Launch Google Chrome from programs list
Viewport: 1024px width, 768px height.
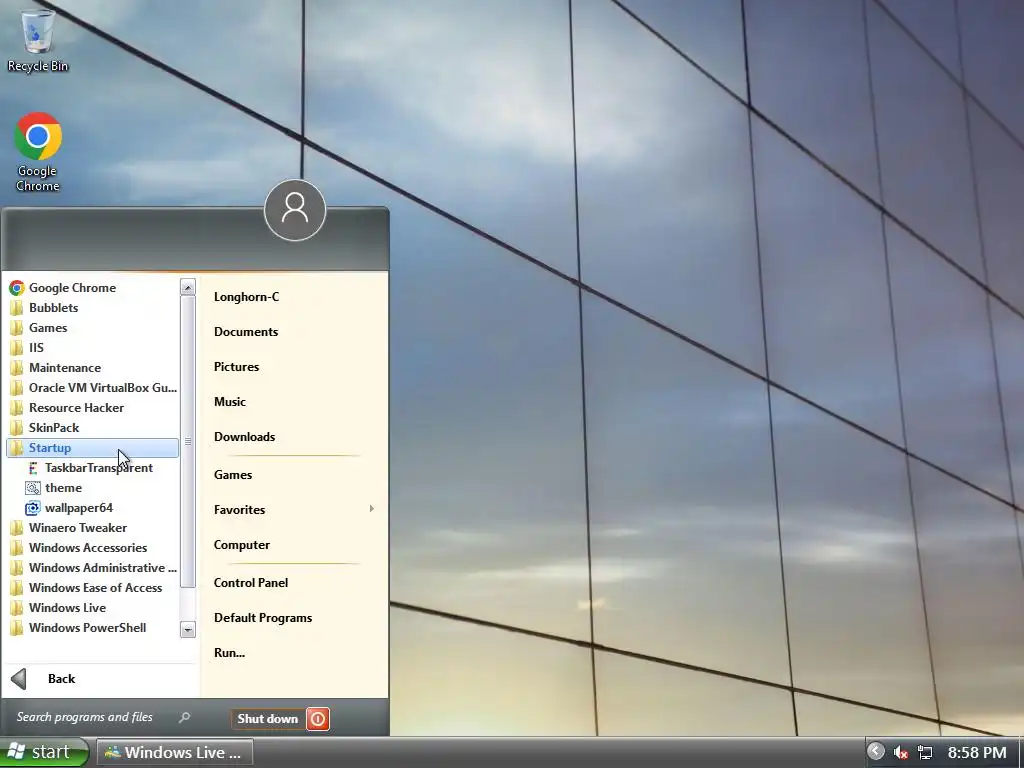[x=92, y=288]
